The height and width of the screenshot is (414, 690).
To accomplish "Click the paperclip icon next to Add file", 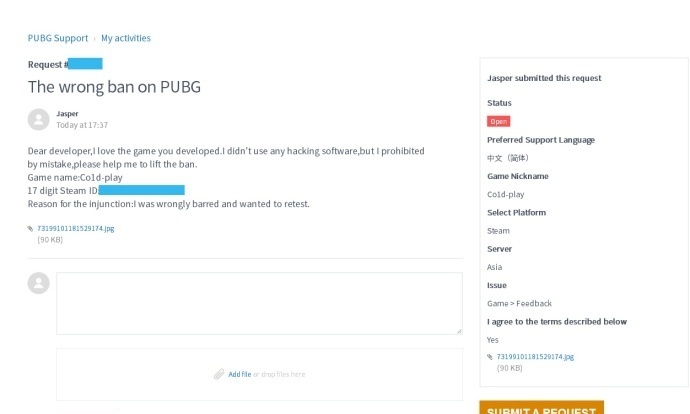I will point(219,374).
